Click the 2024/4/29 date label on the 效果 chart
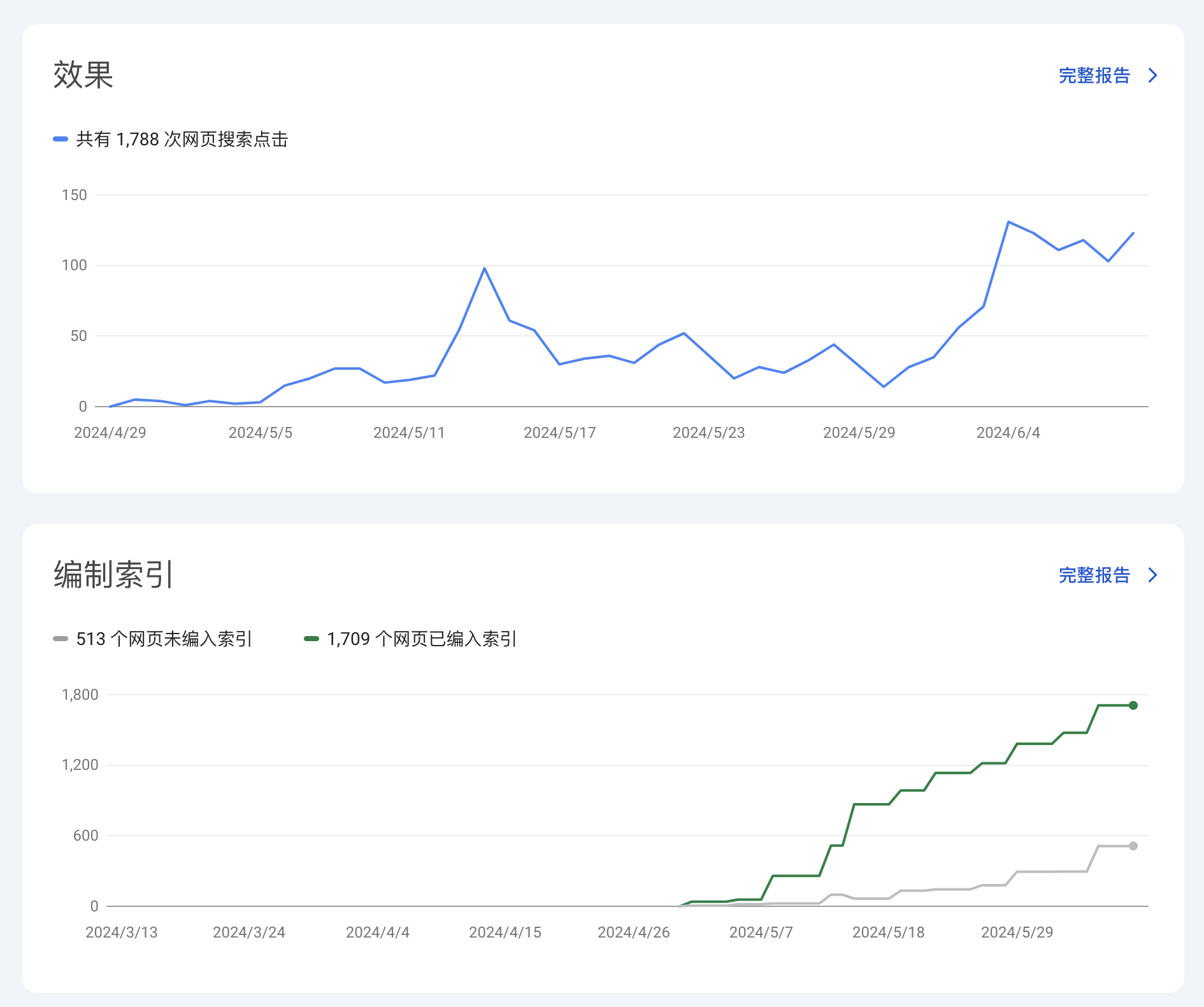The width and height of the screenshot is (1204, 1007). click(110, 433)
